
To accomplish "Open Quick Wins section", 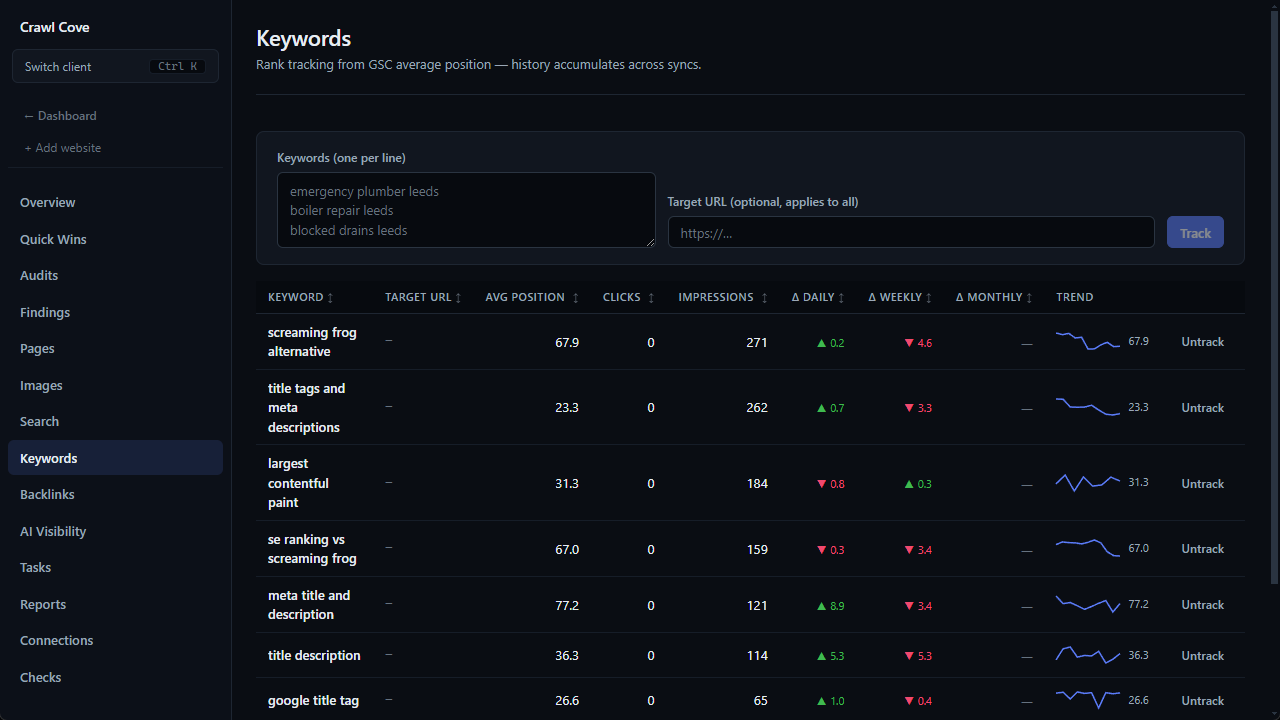I will point(115,239).
